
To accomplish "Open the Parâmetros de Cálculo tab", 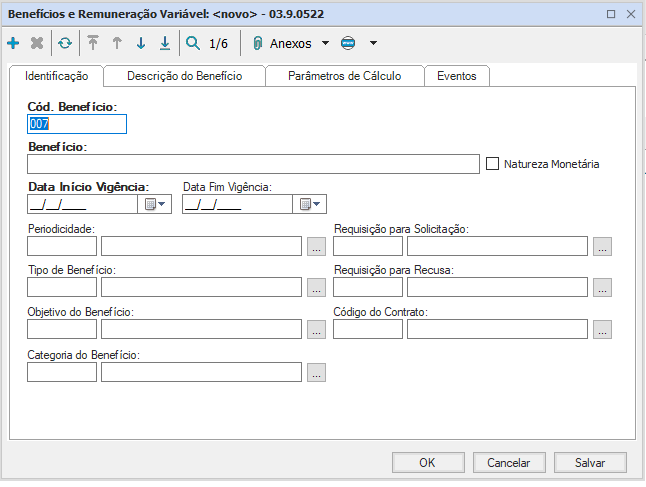I will [344, 76].
